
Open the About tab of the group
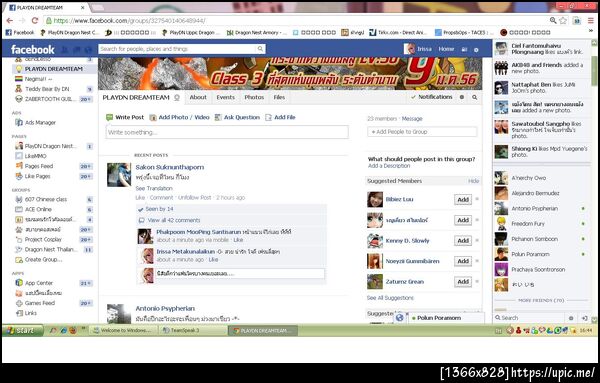point(198,97)
